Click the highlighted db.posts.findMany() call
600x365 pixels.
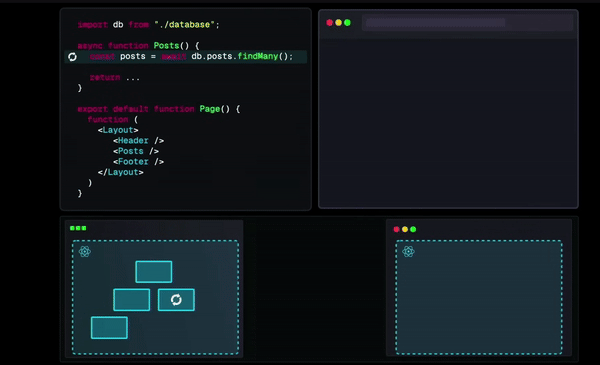[x=242, y=57]
